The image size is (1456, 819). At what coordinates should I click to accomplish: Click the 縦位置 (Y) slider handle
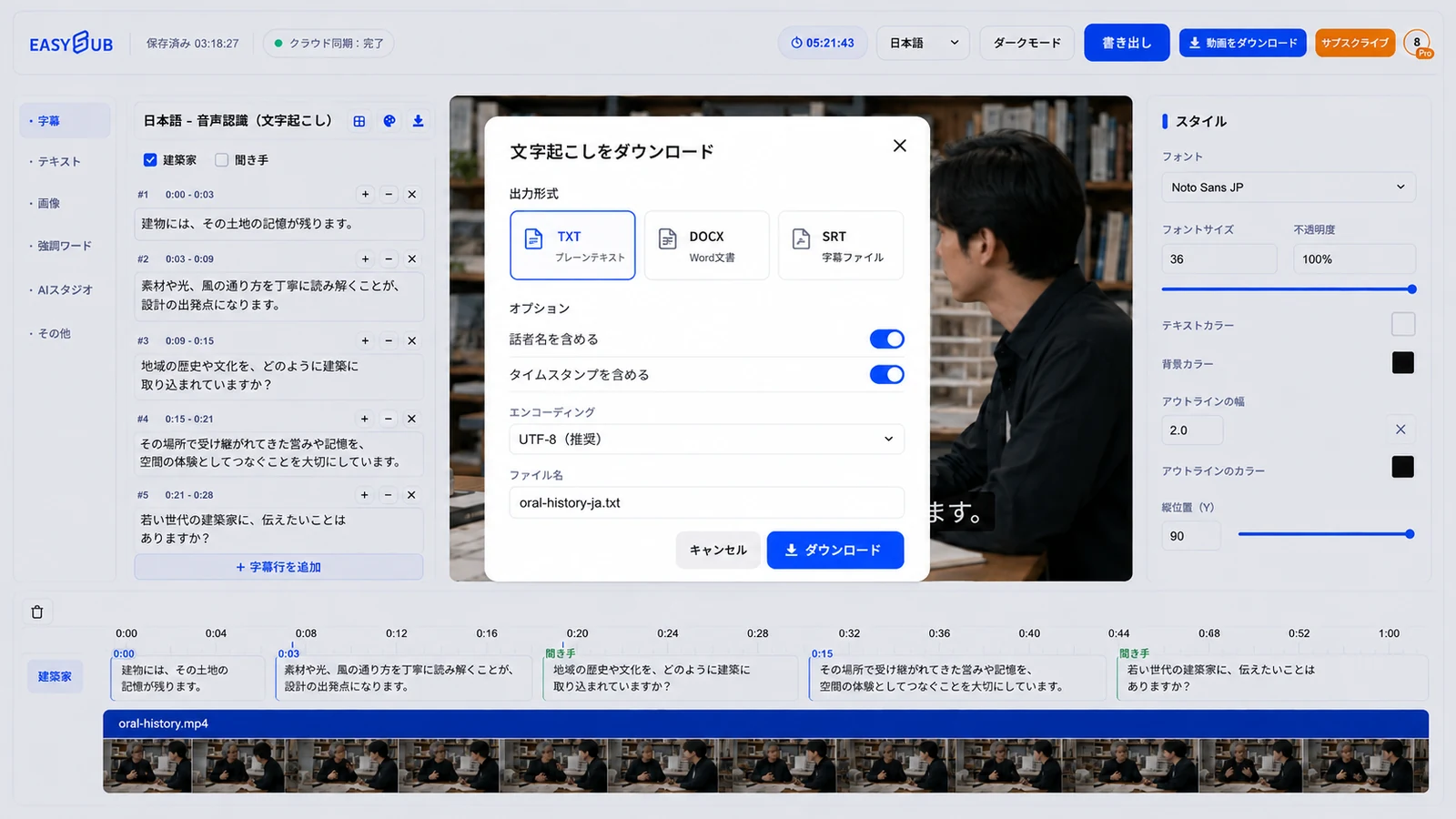tap(1410, 535)
